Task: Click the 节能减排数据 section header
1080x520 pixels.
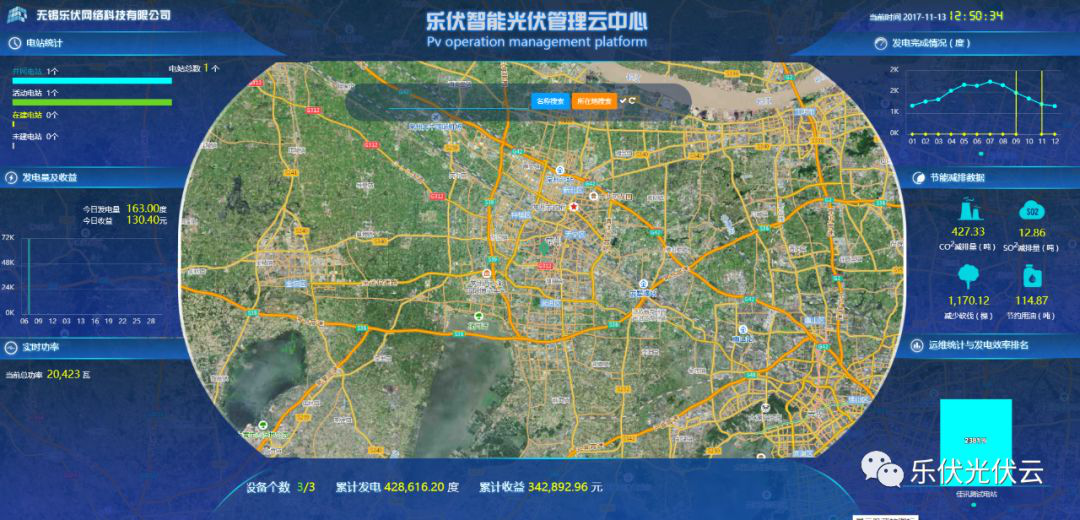Action: (957, 178)
